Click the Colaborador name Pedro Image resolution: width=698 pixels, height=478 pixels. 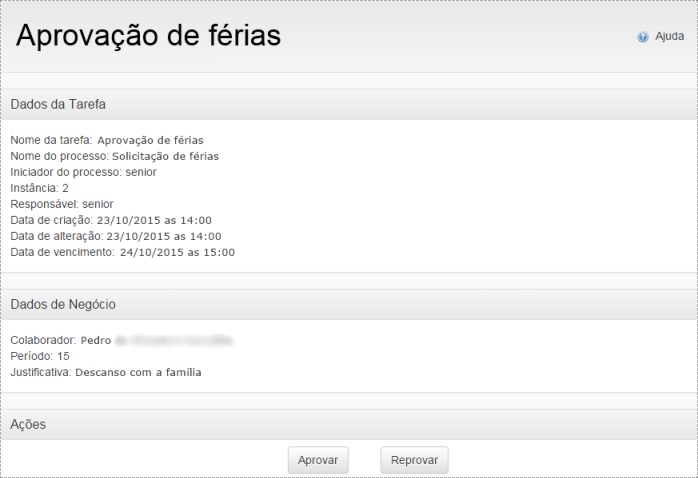point(96,340)
